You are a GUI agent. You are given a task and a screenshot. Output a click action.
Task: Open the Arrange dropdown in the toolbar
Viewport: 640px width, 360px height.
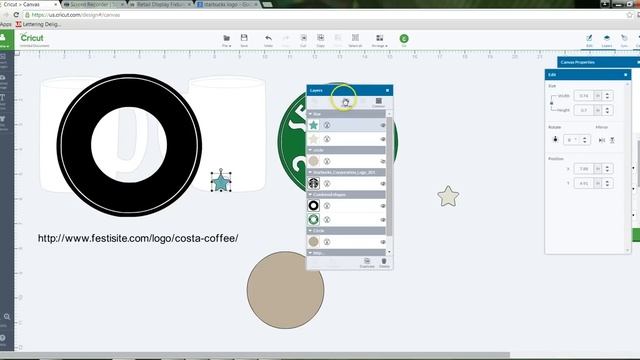coord(380,40)
